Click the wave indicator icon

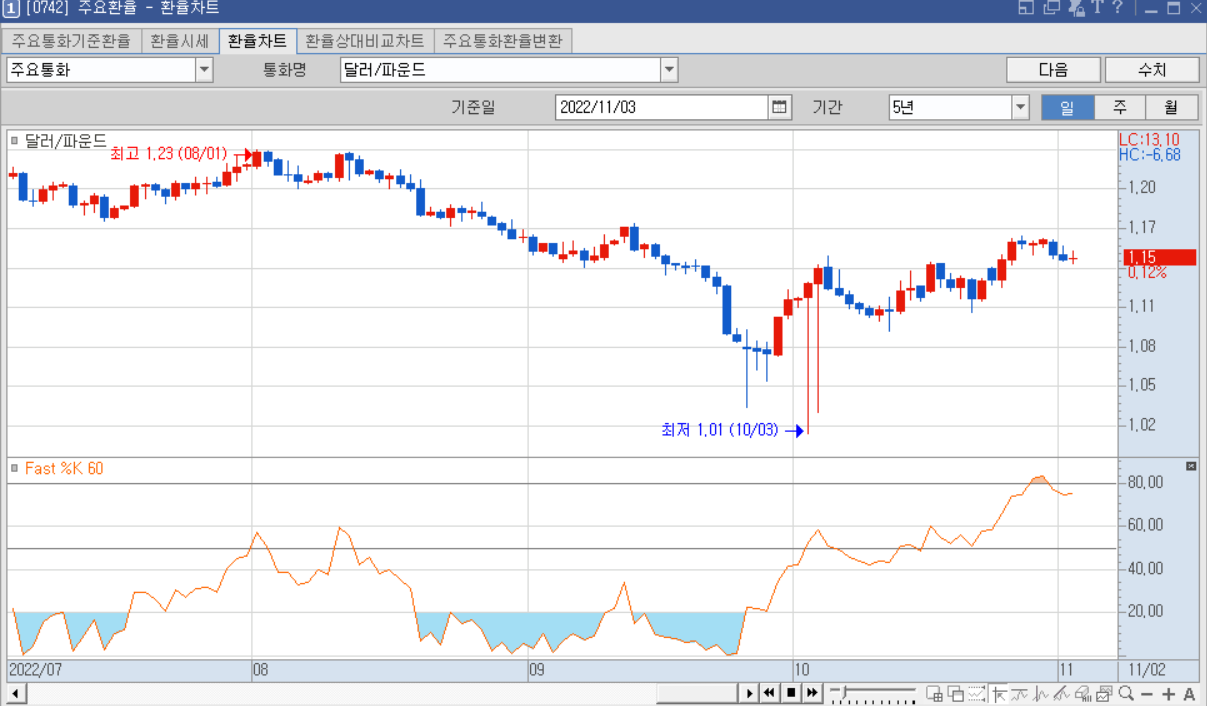coord(1041,694)
